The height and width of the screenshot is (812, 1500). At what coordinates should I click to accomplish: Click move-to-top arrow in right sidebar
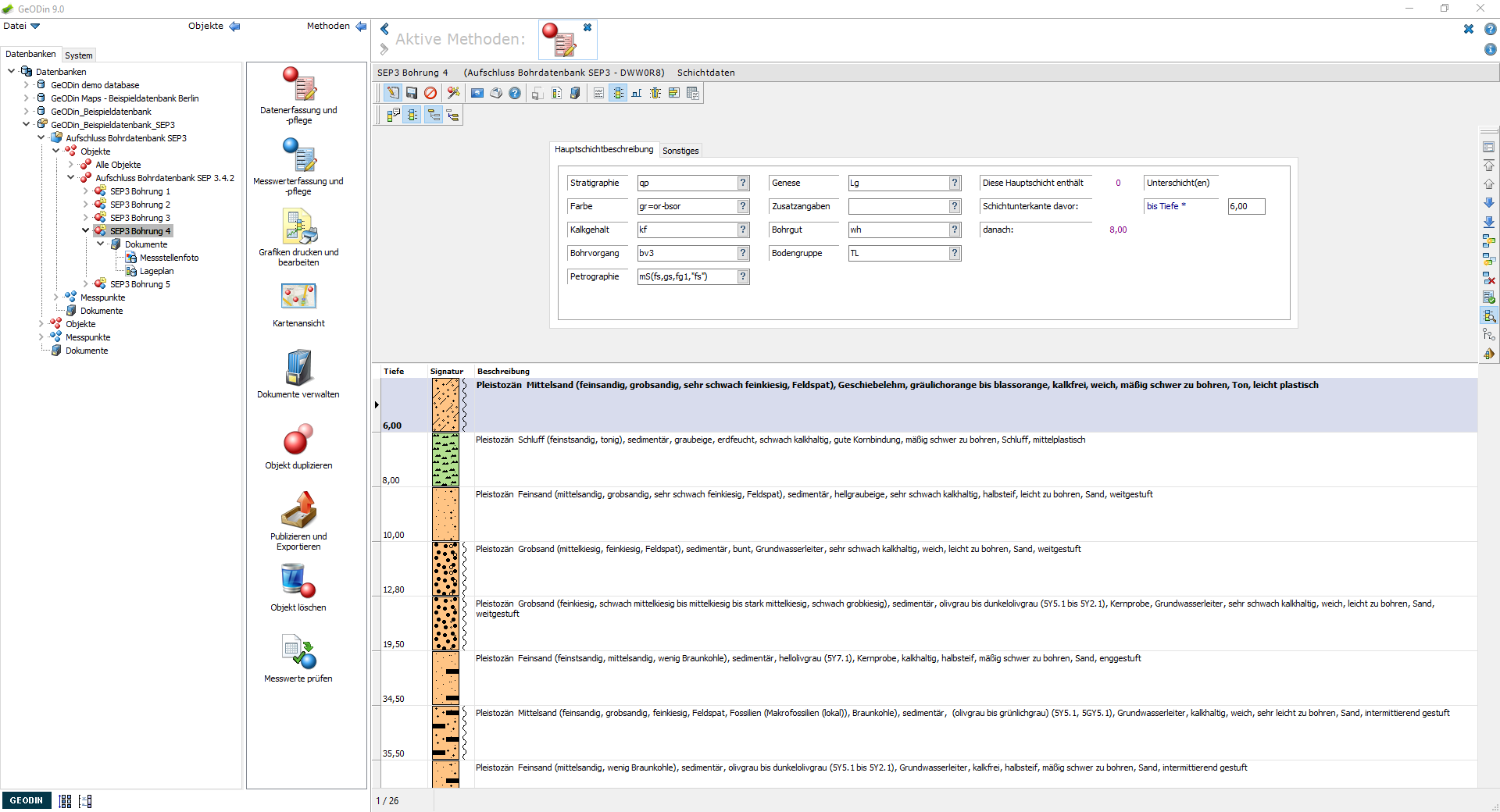[x=1489, y=166]
